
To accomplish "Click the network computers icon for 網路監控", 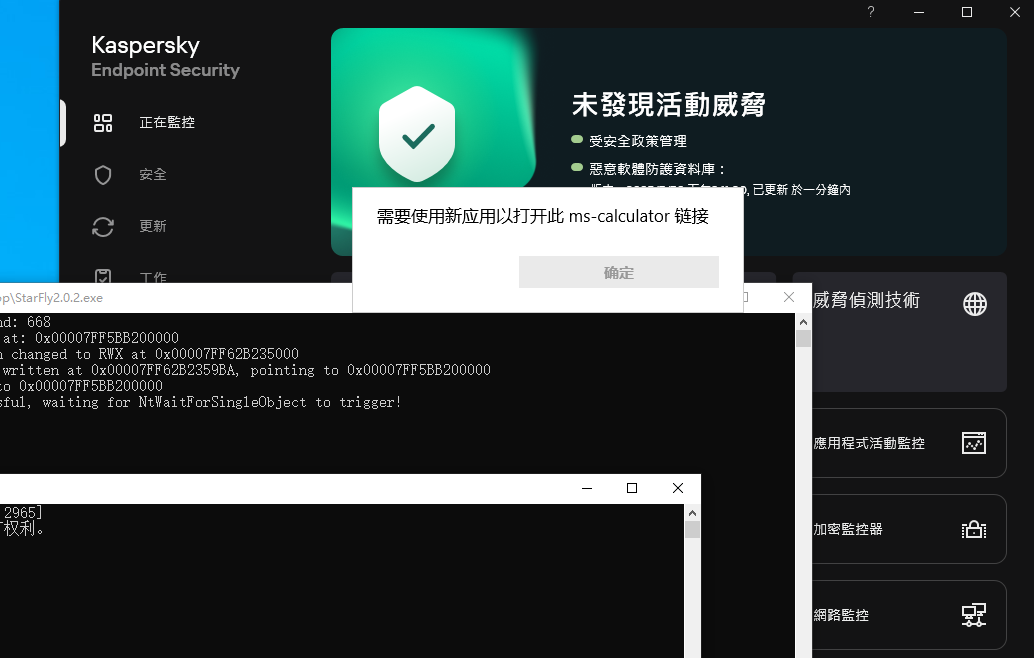I will (974, 615).
